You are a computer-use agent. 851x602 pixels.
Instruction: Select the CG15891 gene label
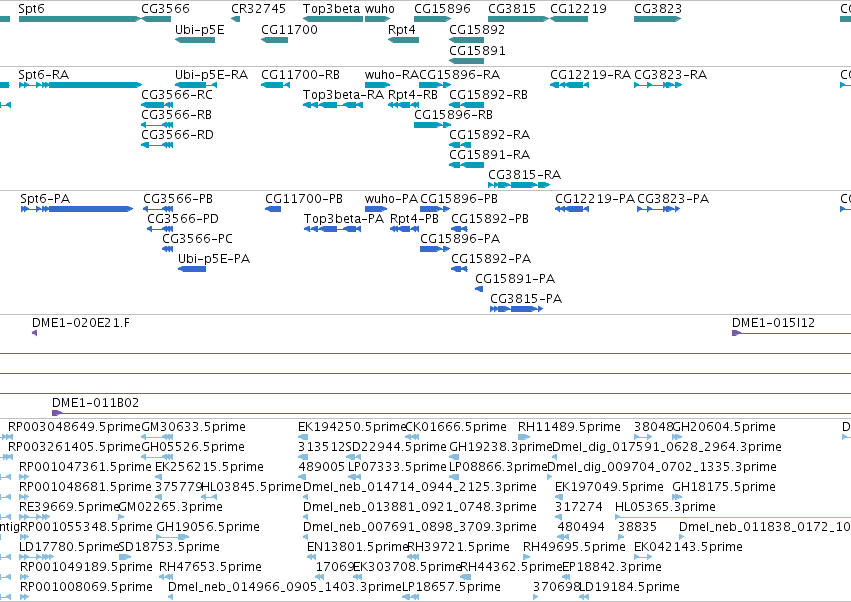477,50
